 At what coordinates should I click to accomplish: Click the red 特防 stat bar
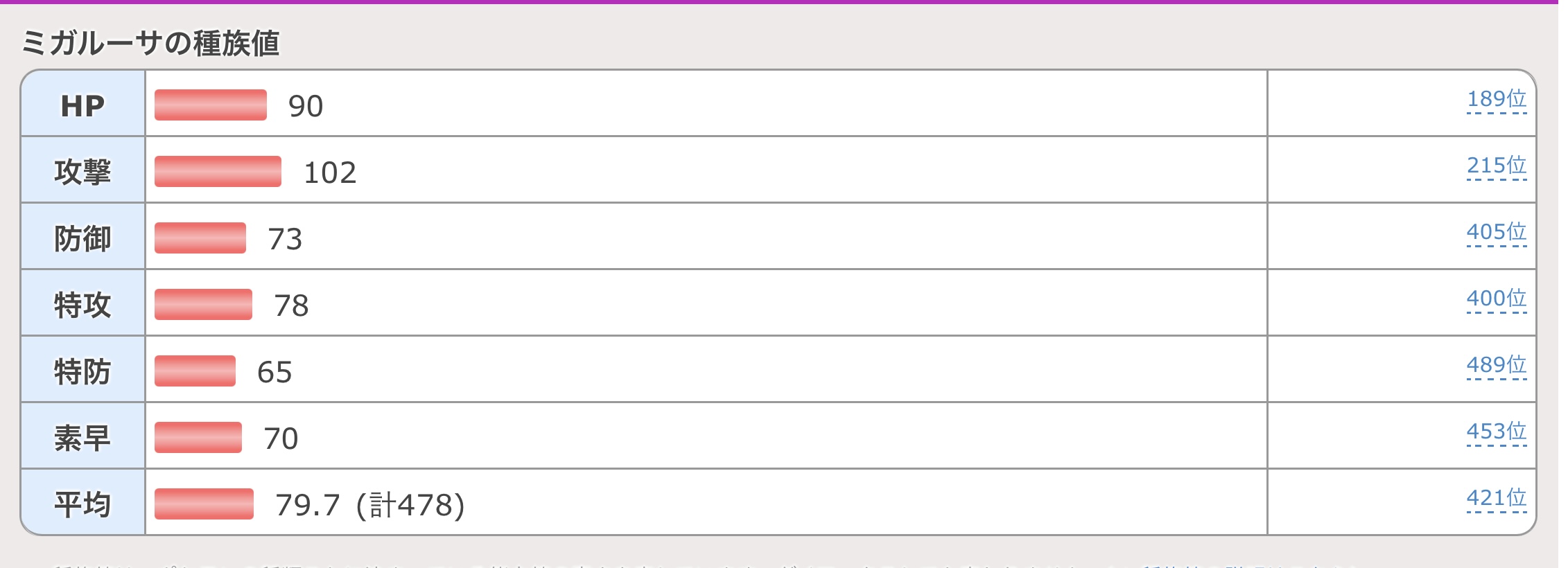click(195, 371)
